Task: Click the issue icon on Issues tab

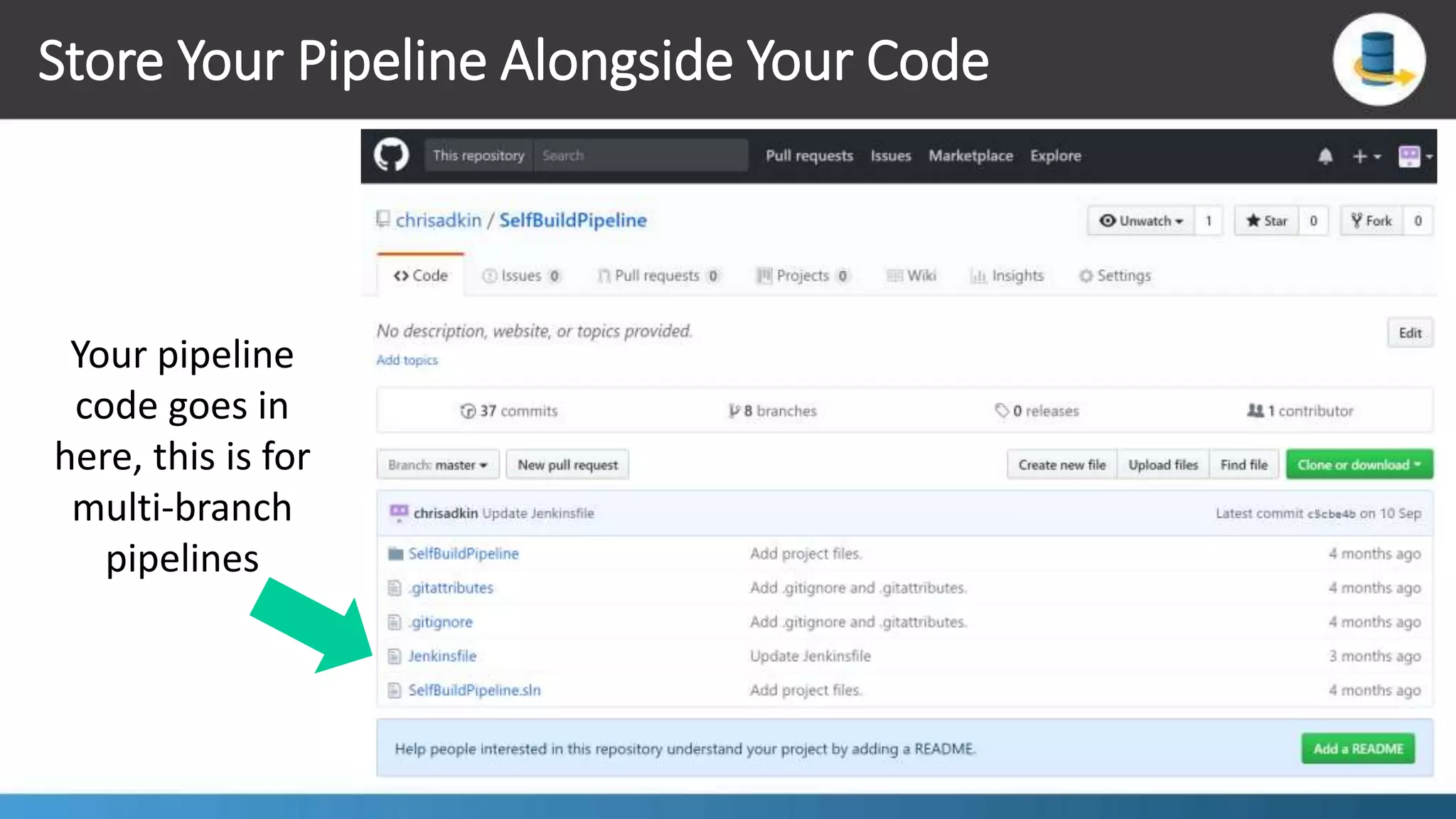Action: [489, 276]
